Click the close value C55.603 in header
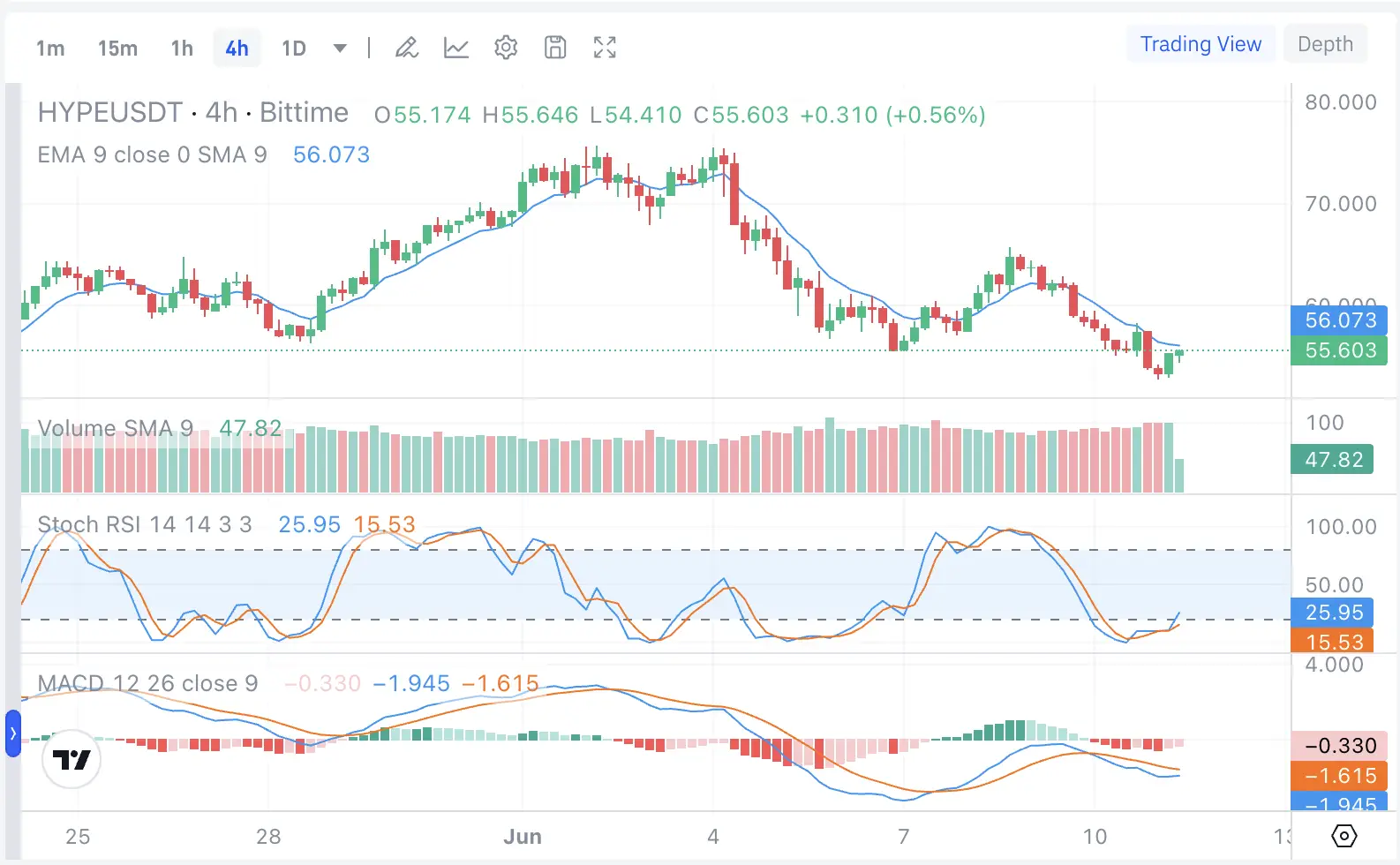This screenshot has width=1400, height=865. coord(741,116)
